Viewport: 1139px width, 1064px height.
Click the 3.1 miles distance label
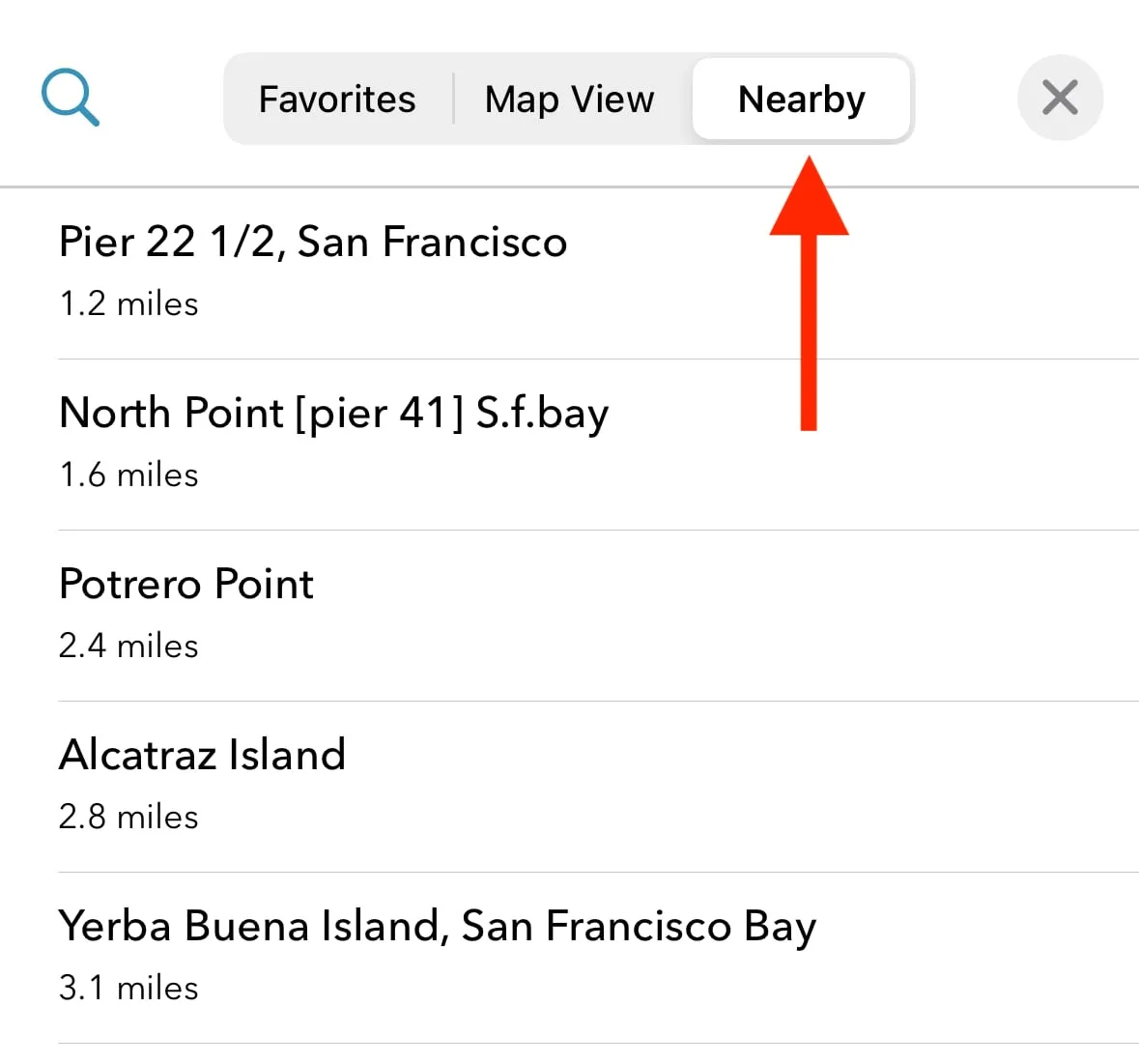point(128,989)
